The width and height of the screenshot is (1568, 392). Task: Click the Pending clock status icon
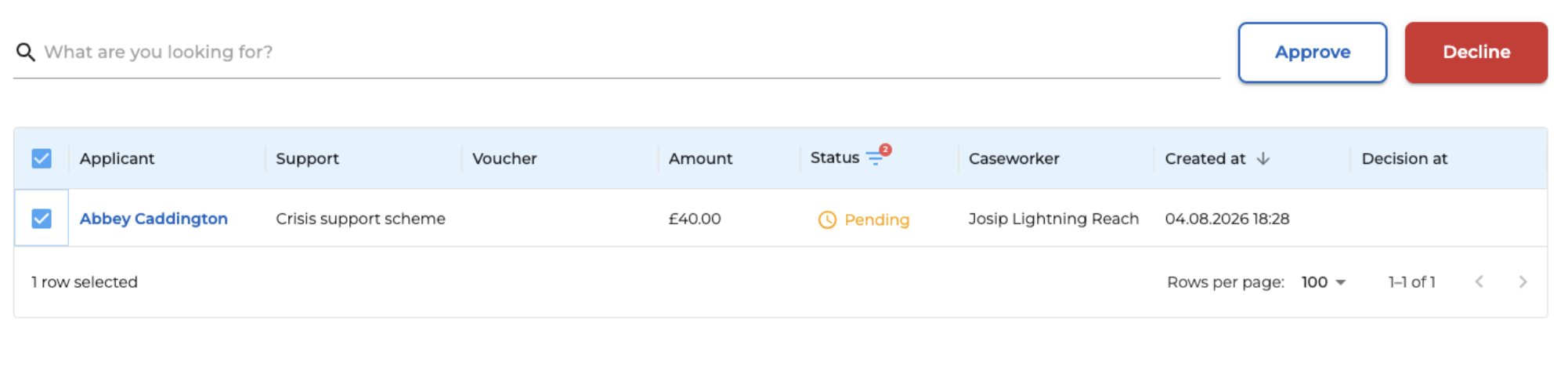click(x=827, y=220)
